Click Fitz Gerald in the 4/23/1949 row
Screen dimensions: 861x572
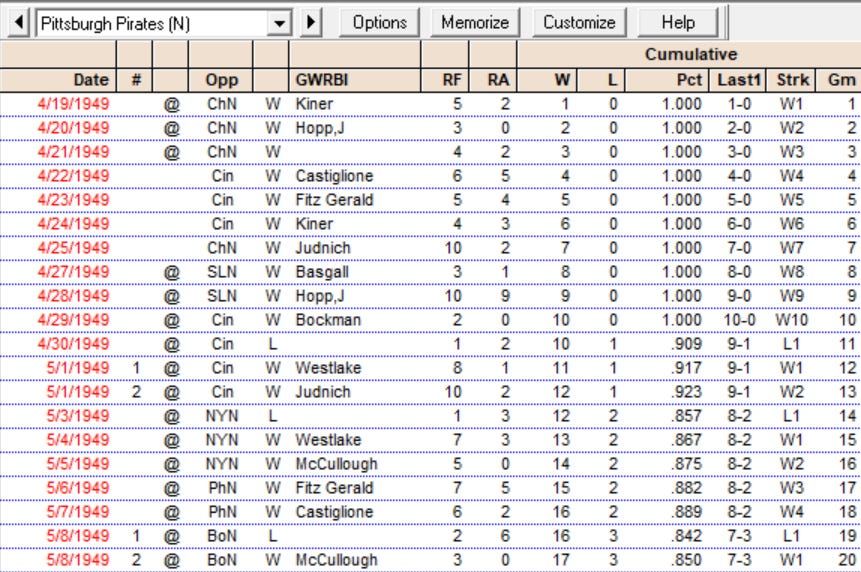tap(334, 200)
